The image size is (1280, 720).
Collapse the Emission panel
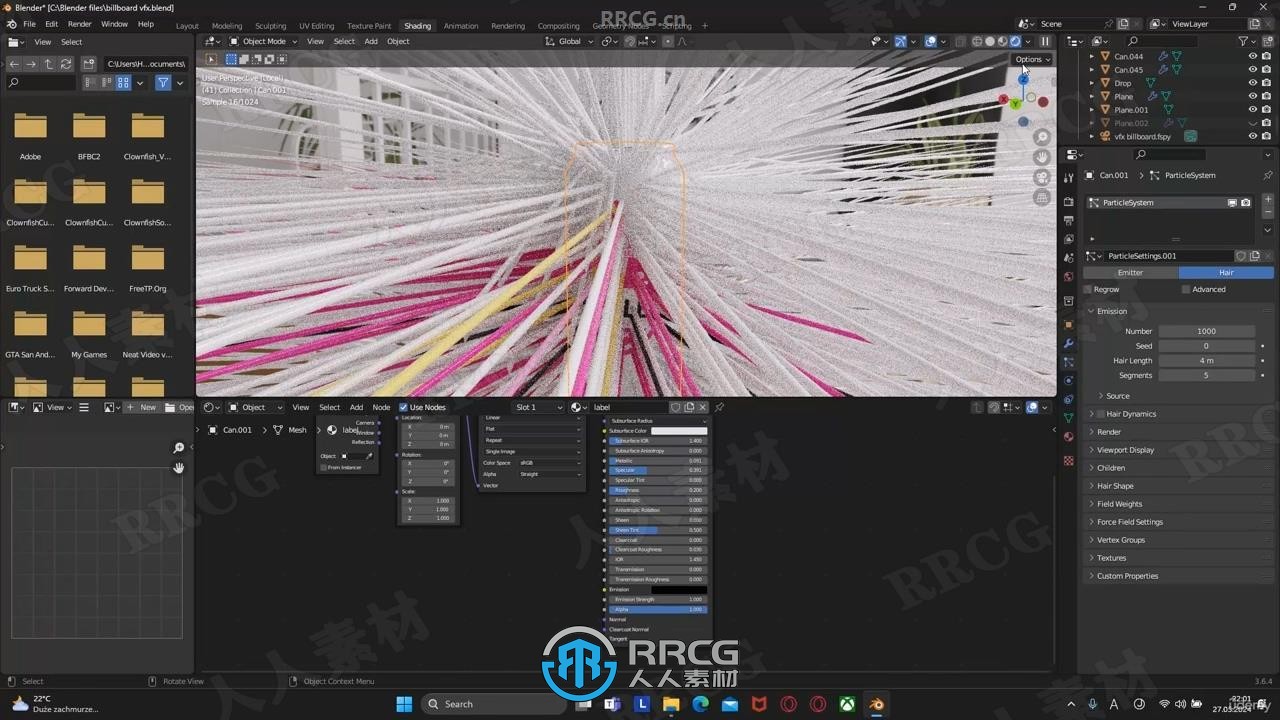[x=1111, y=311]
